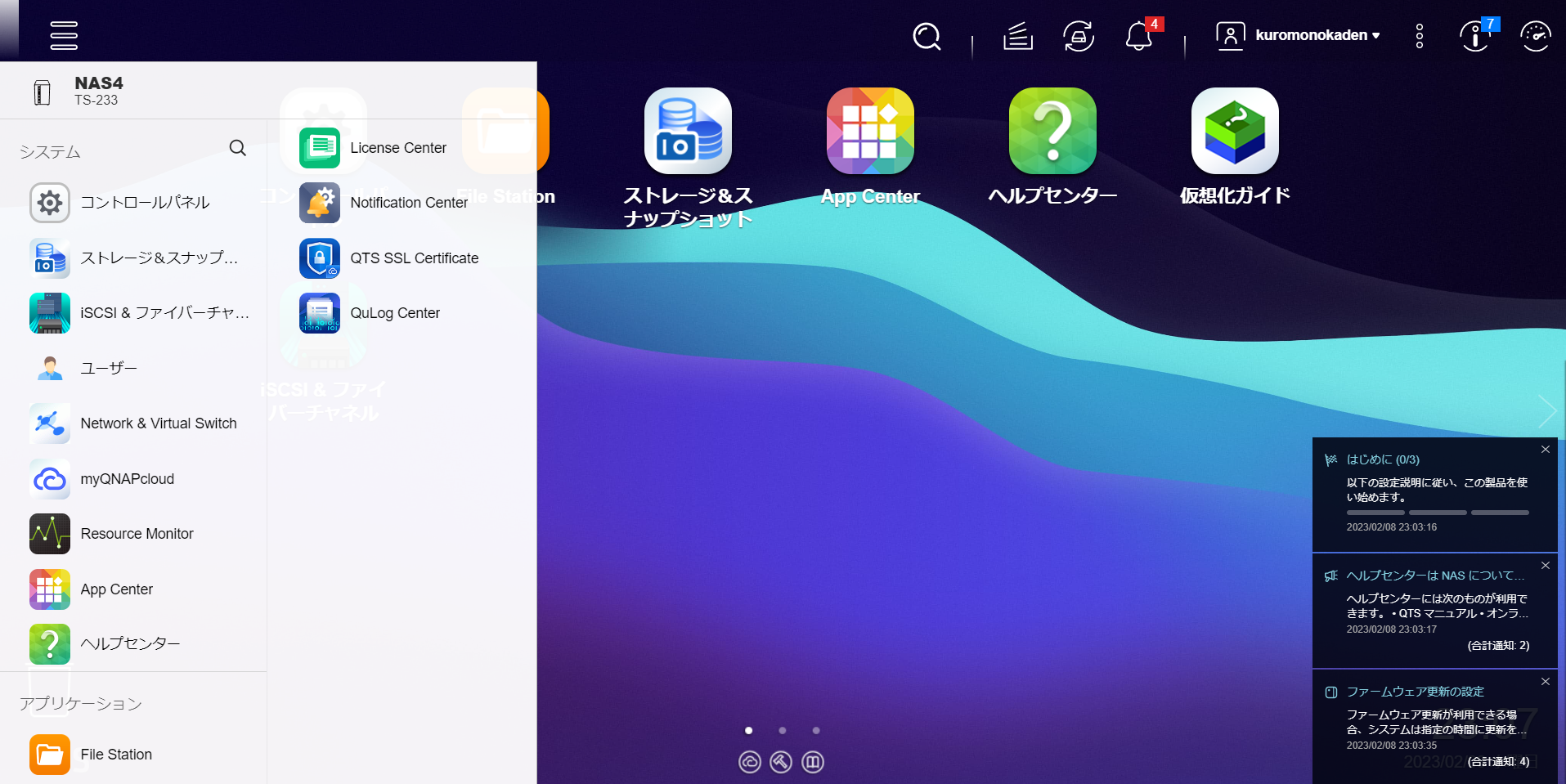The image size is (1566, 784).
Task: Close the はじめに (0/3) notification
Action: pos(1546,450)
